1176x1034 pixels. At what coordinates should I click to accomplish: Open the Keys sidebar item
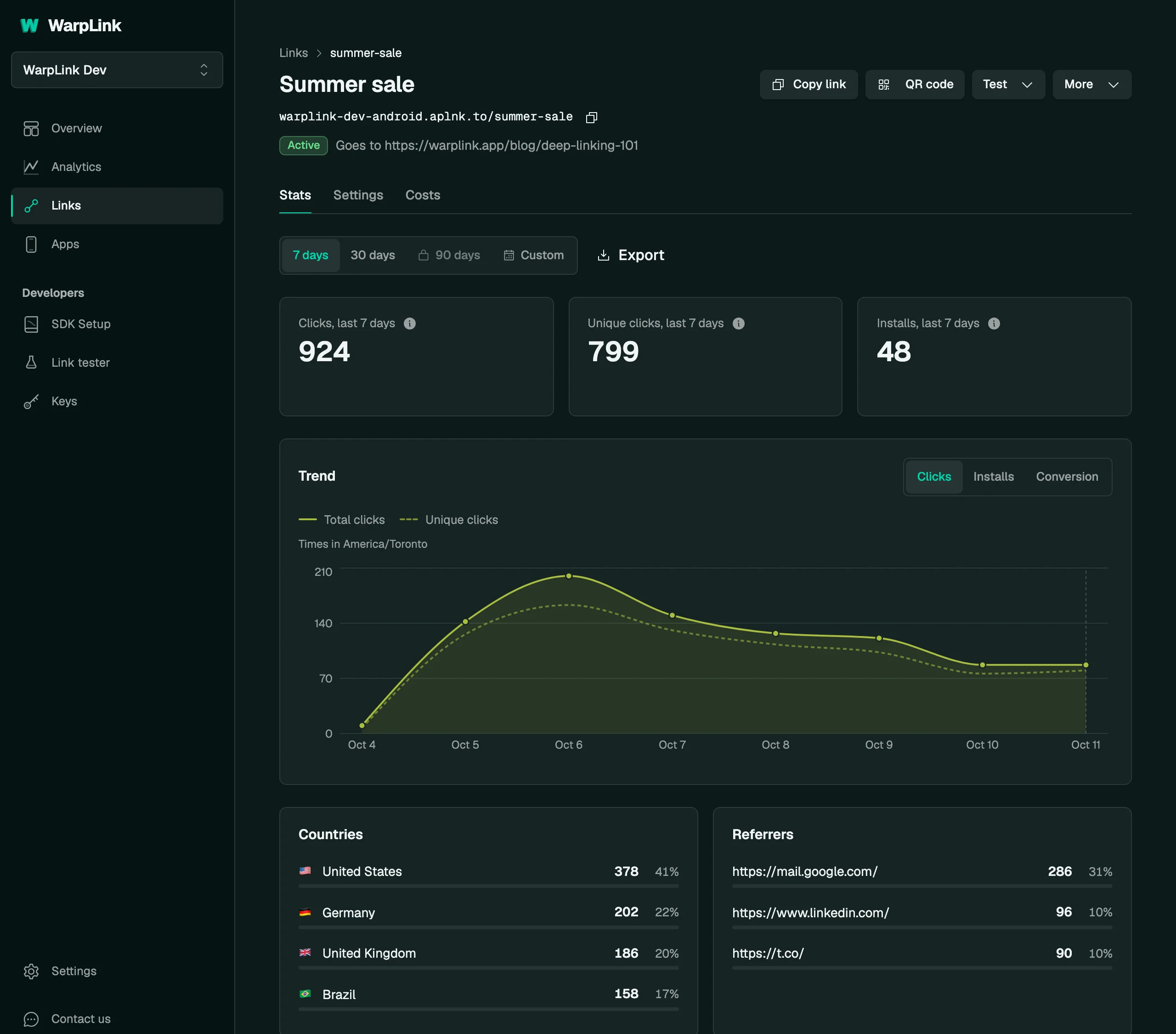tap(117, 401)
